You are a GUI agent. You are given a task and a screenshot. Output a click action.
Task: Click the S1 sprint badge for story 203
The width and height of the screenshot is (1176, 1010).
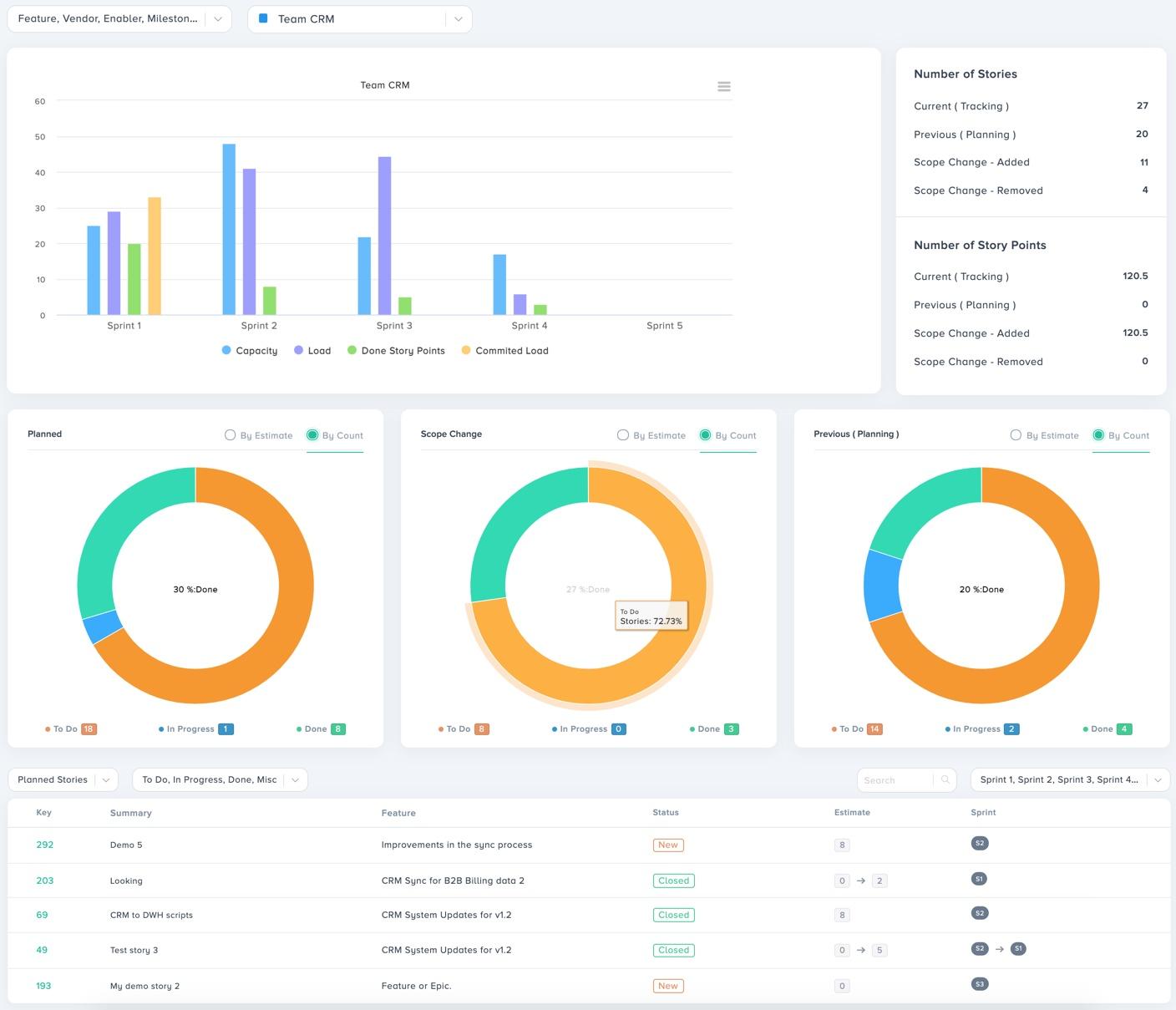[x=980, y=879]
